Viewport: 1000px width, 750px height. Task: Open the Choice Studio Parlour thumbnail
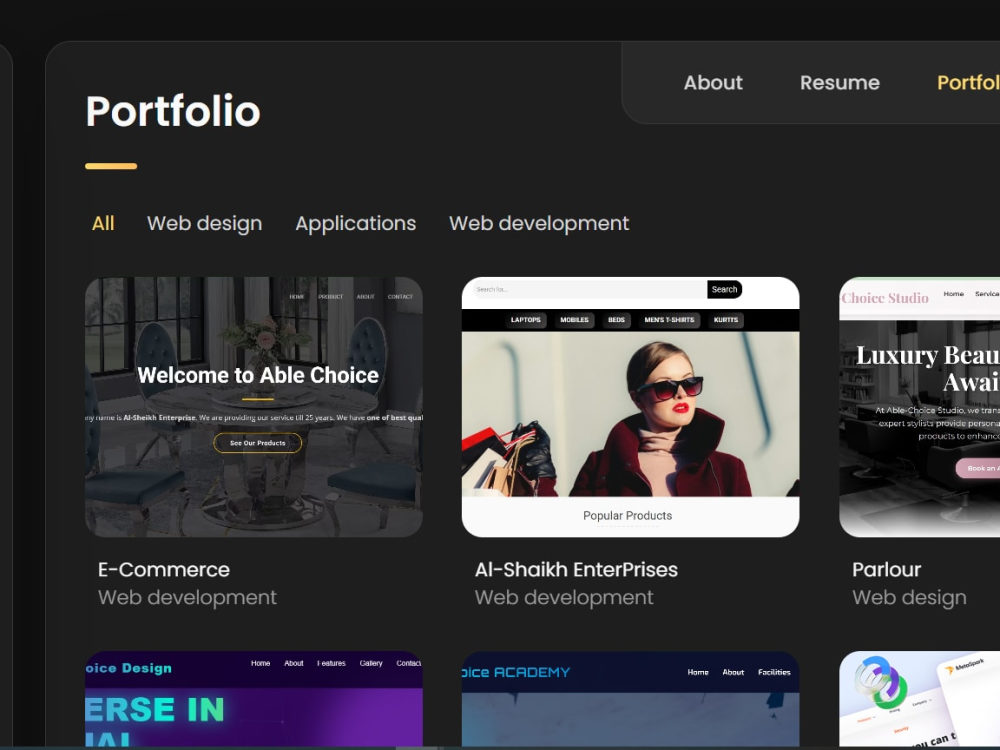click(x=920, y=407)
